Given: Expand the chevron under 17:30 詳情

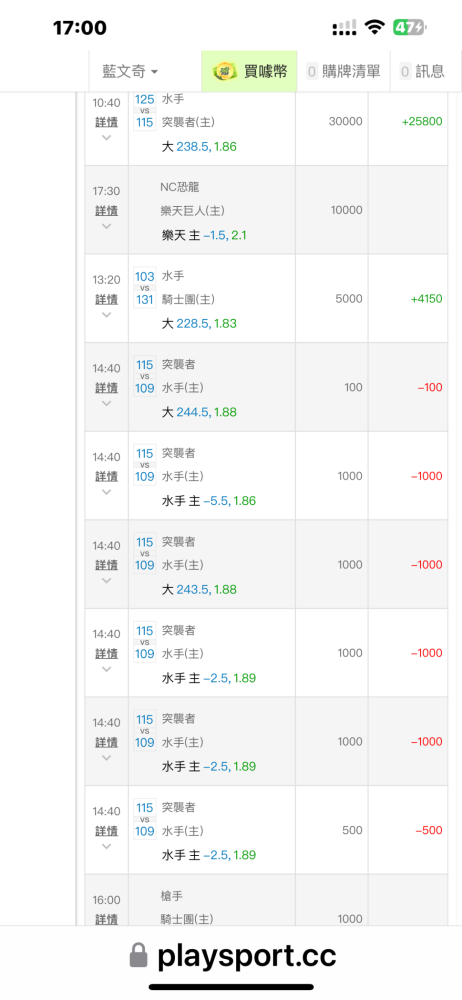Looking at the screenshot, I should coord(107,226).
